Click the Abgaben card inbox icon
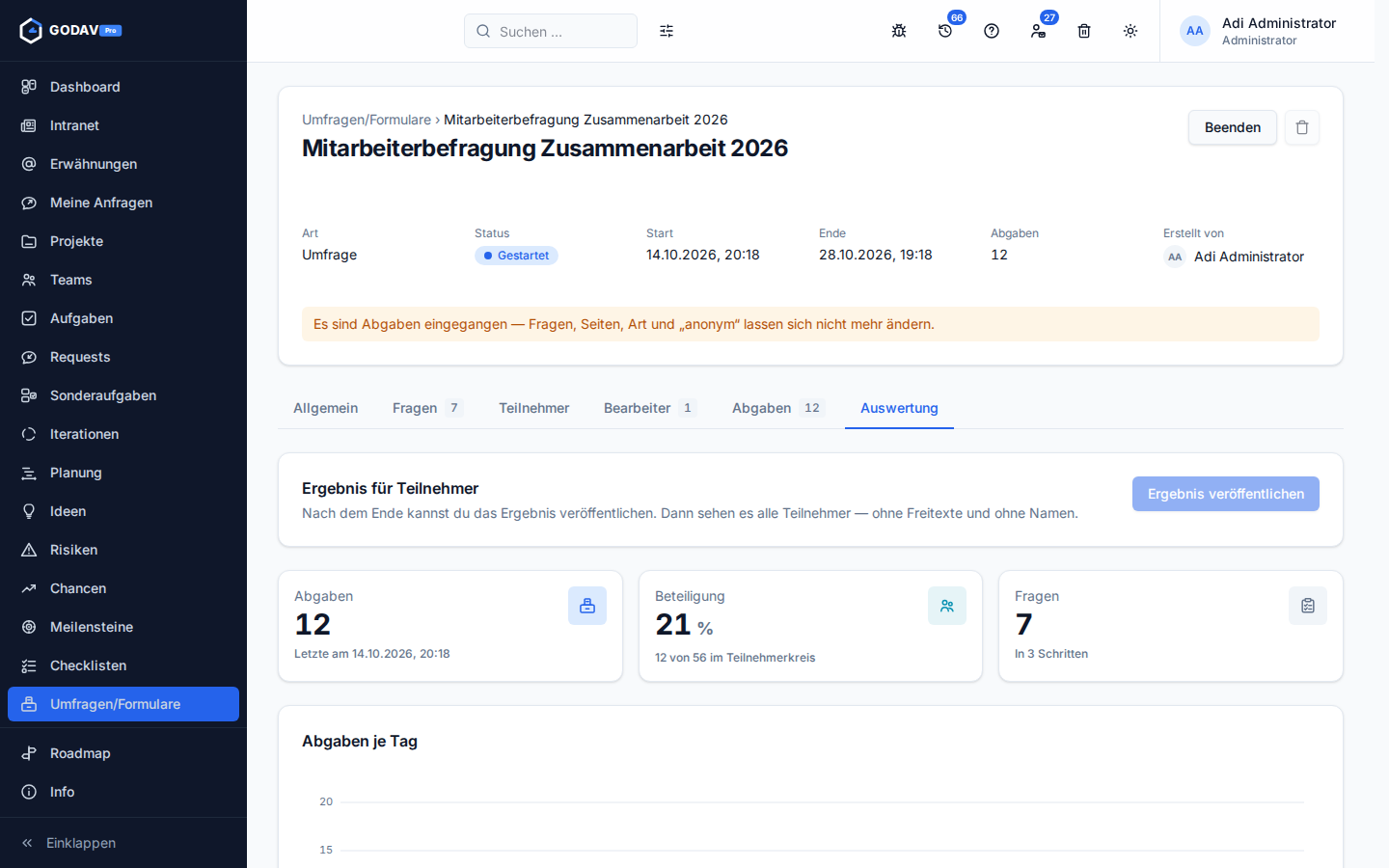The height and width of the screenshot is (868, 1389). 587,606
